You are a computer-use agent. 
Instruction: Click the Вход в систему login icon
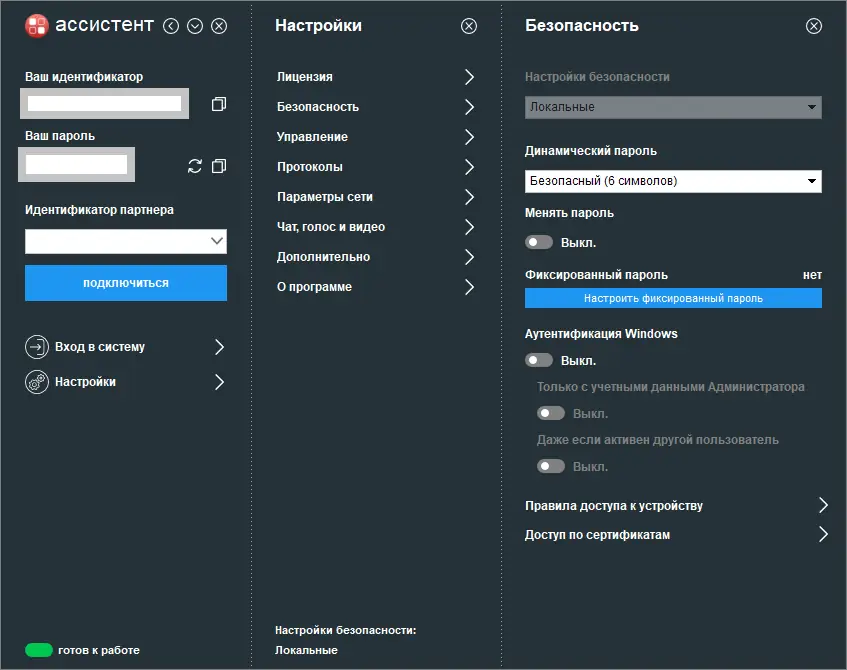37,347
